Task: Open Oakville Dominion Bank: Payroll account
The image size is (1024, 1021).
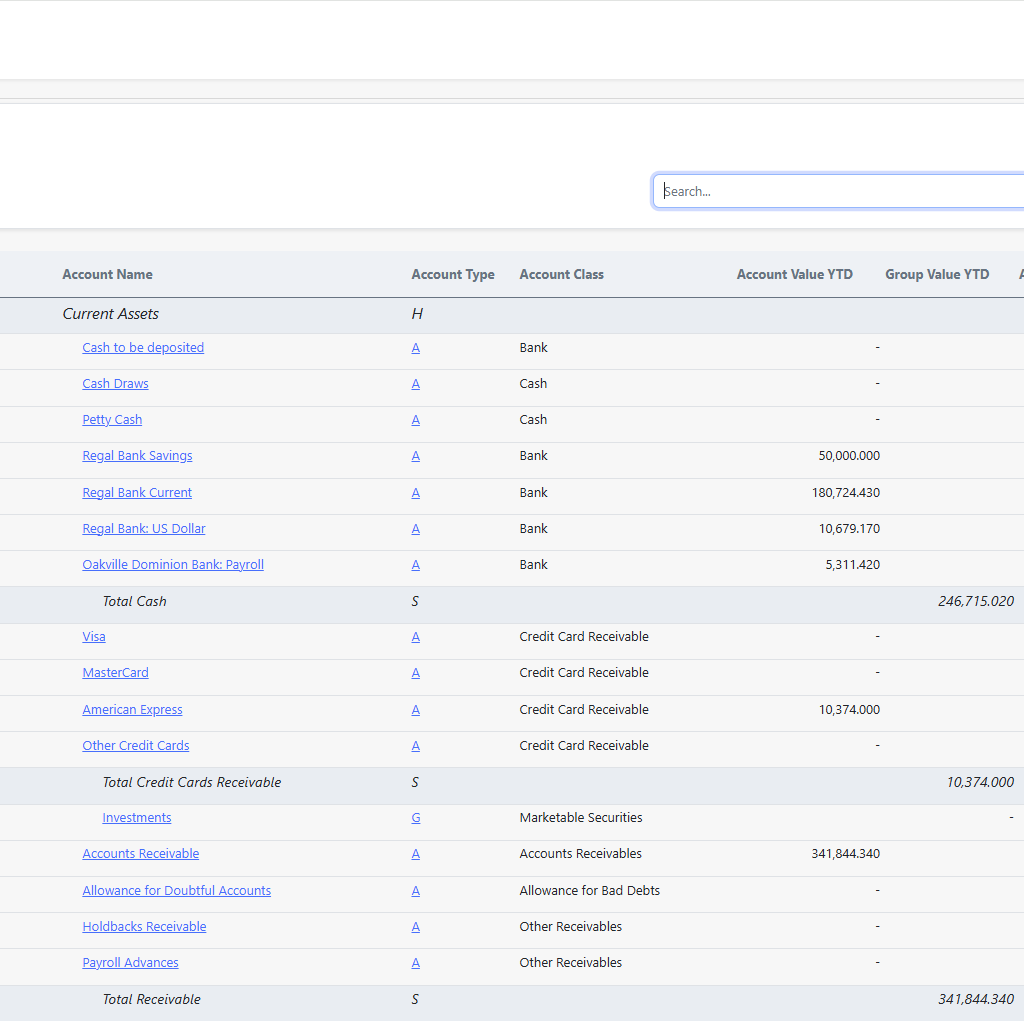Action: pos(173,564)
